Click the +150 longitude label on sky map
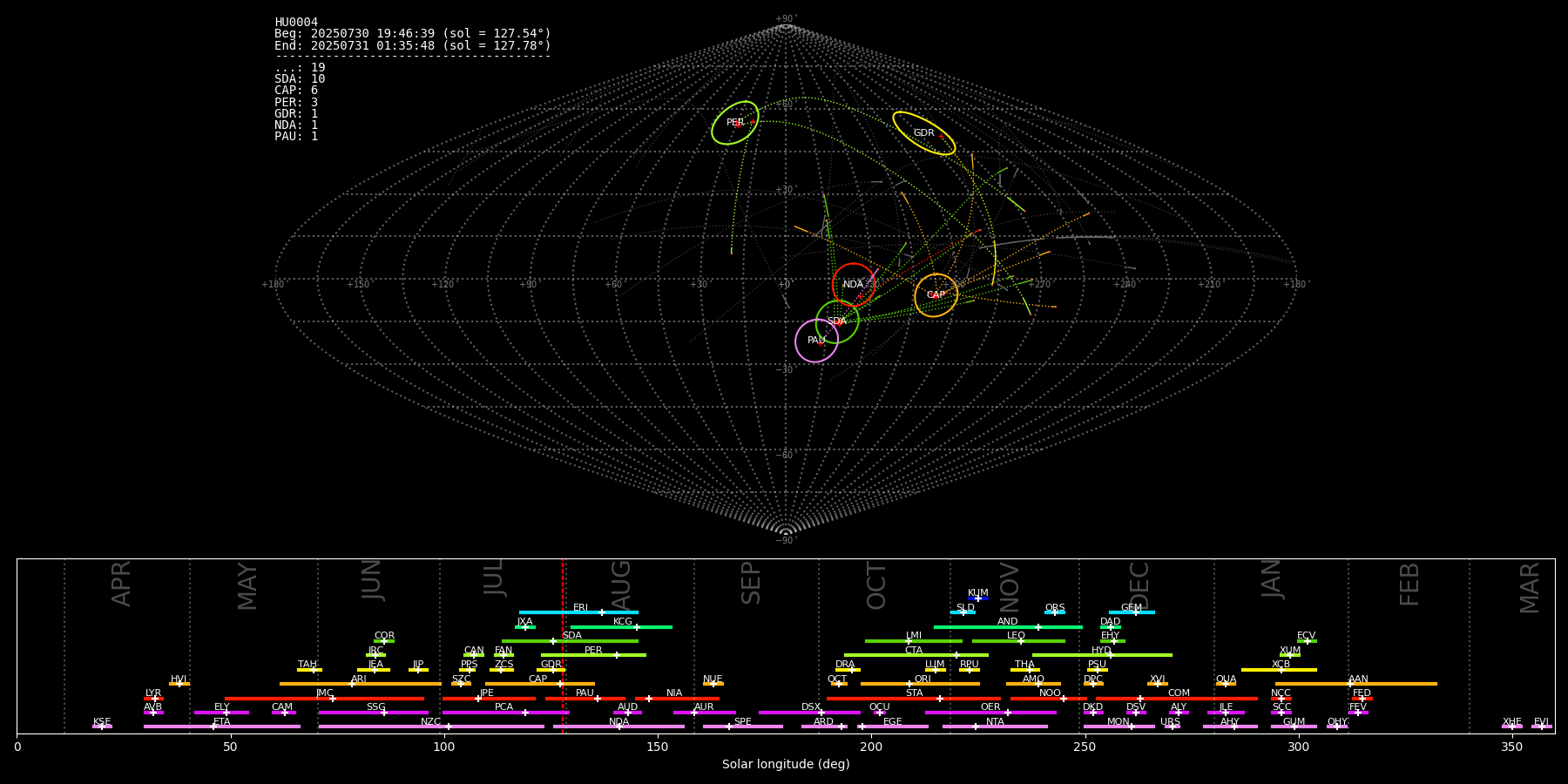This screenshot has width=1568, height=784. (x=358, y=285)
